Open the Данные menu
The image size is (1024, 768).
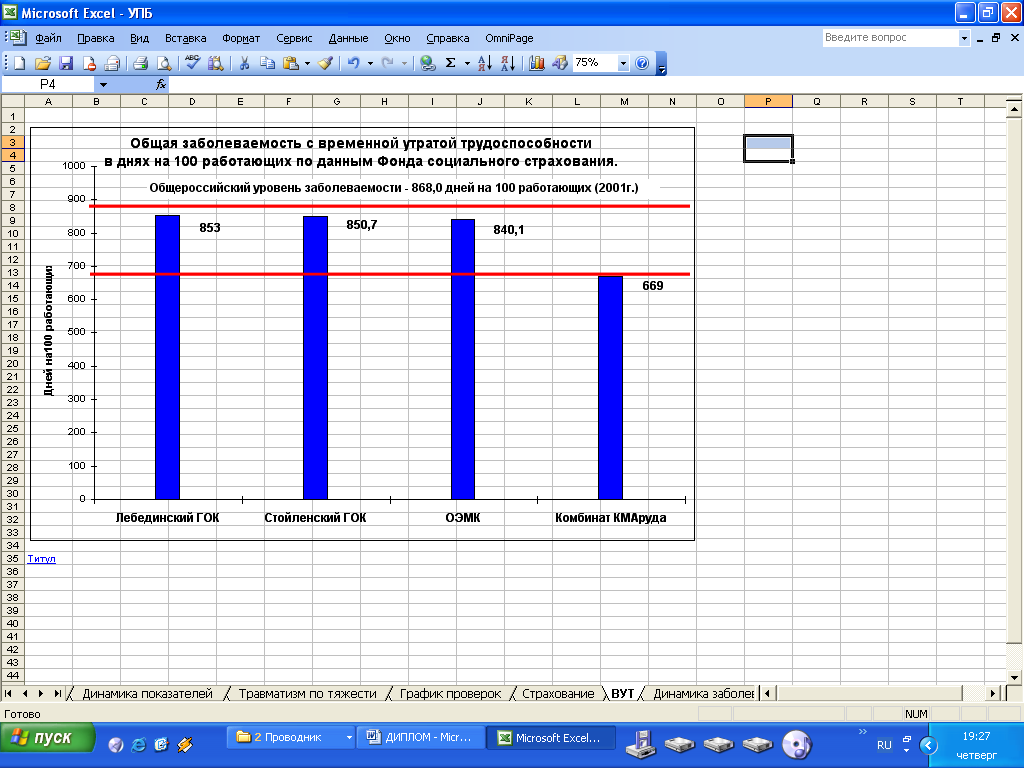tap(348, 38)
